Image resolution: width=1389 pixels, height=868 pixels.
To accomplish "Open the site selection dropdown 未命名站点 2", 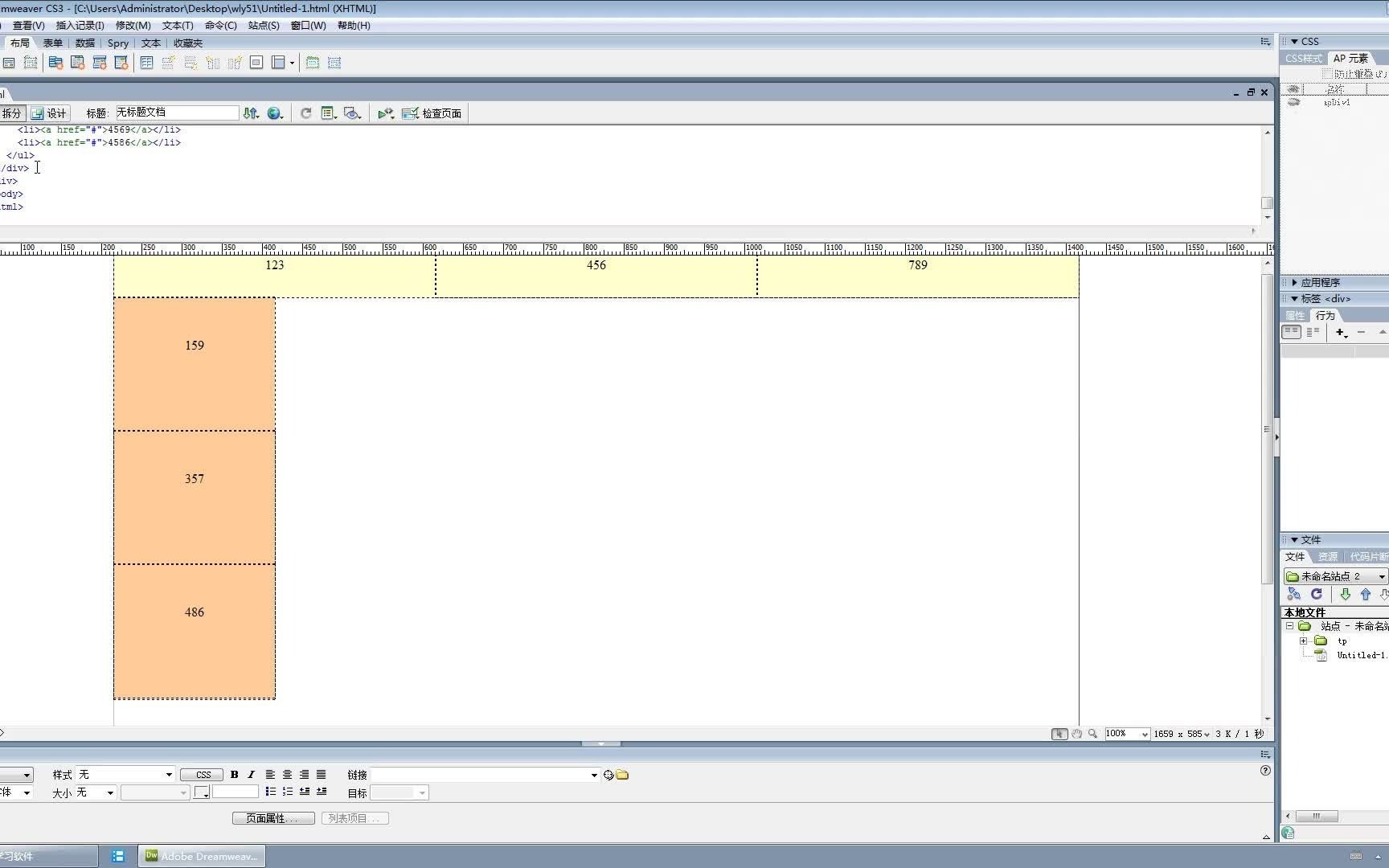I will (1335, 576).
